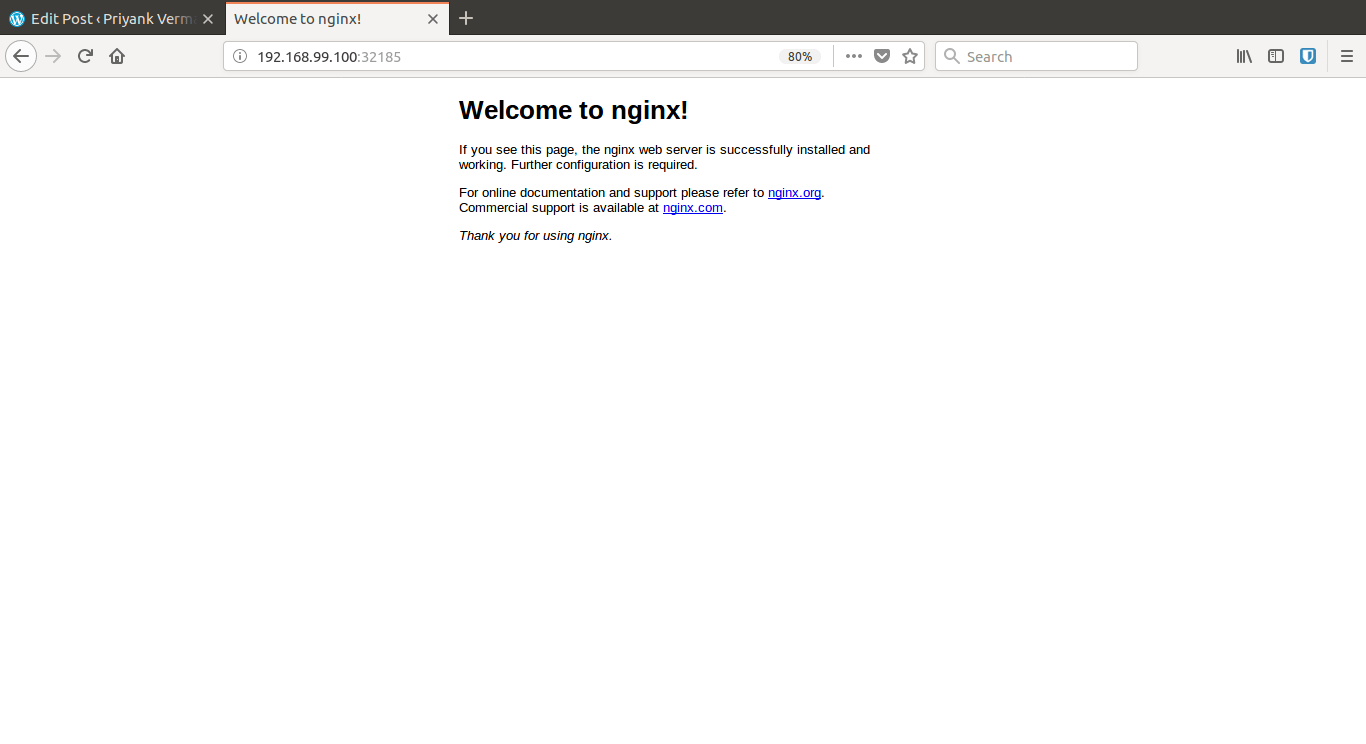Bookmark this page with the star icon
The width and height of the screenshot is (1366, 744).
909,56
